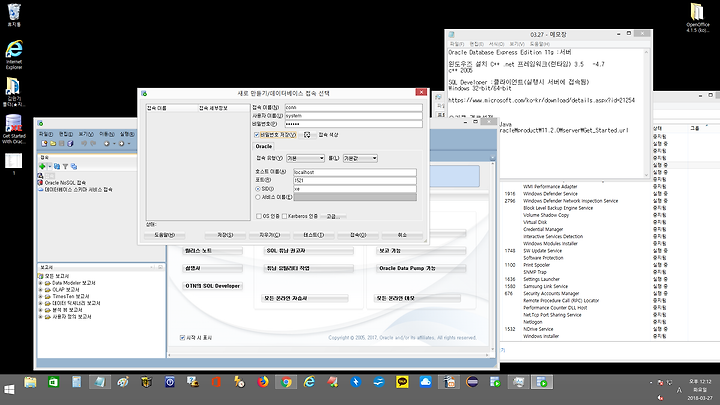The image size is (720, 405).
Task: Click the connection color picker button in dialog
Action: (307, 135)
